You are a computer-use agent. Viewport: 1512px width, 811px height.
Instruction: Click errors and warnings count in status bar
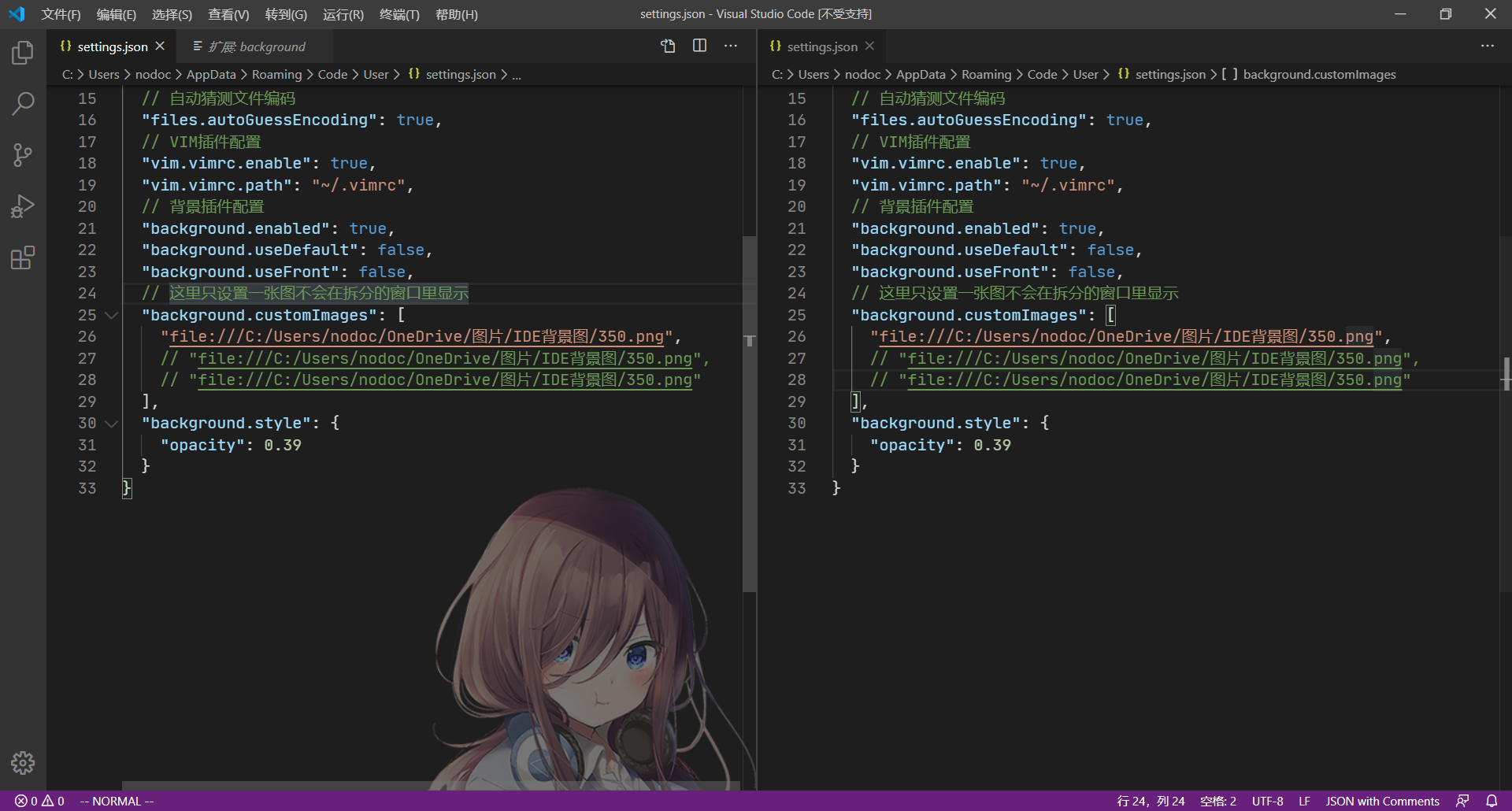(39, 801)
